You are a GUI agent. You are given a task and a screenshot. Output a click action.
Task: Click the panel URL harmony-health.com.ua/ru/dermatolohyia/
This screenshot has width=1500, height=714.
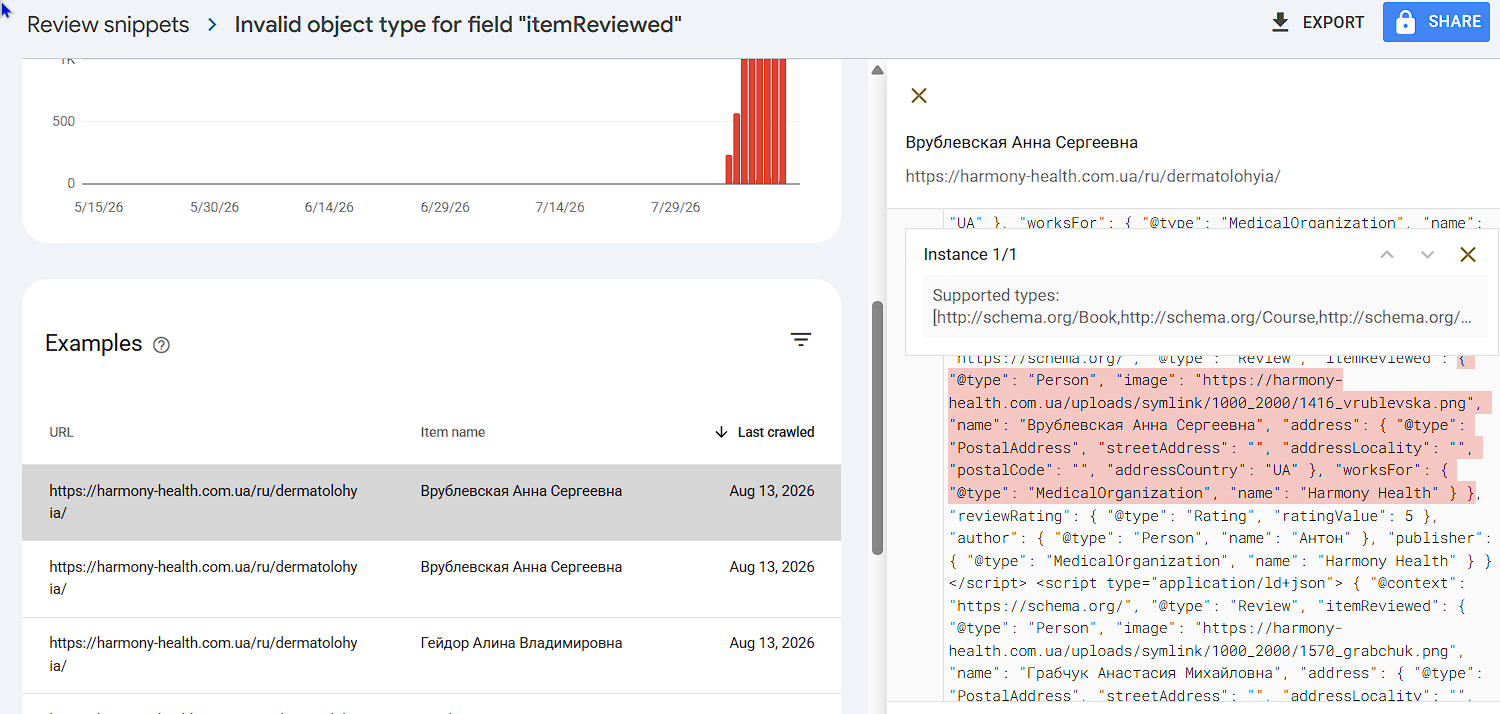point(1093,176)
